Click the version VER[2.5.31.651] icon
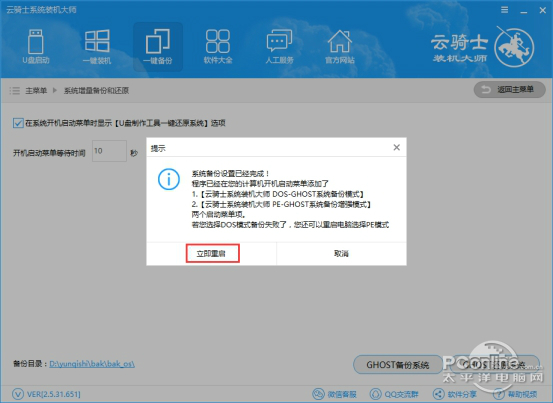 [18, 394]
